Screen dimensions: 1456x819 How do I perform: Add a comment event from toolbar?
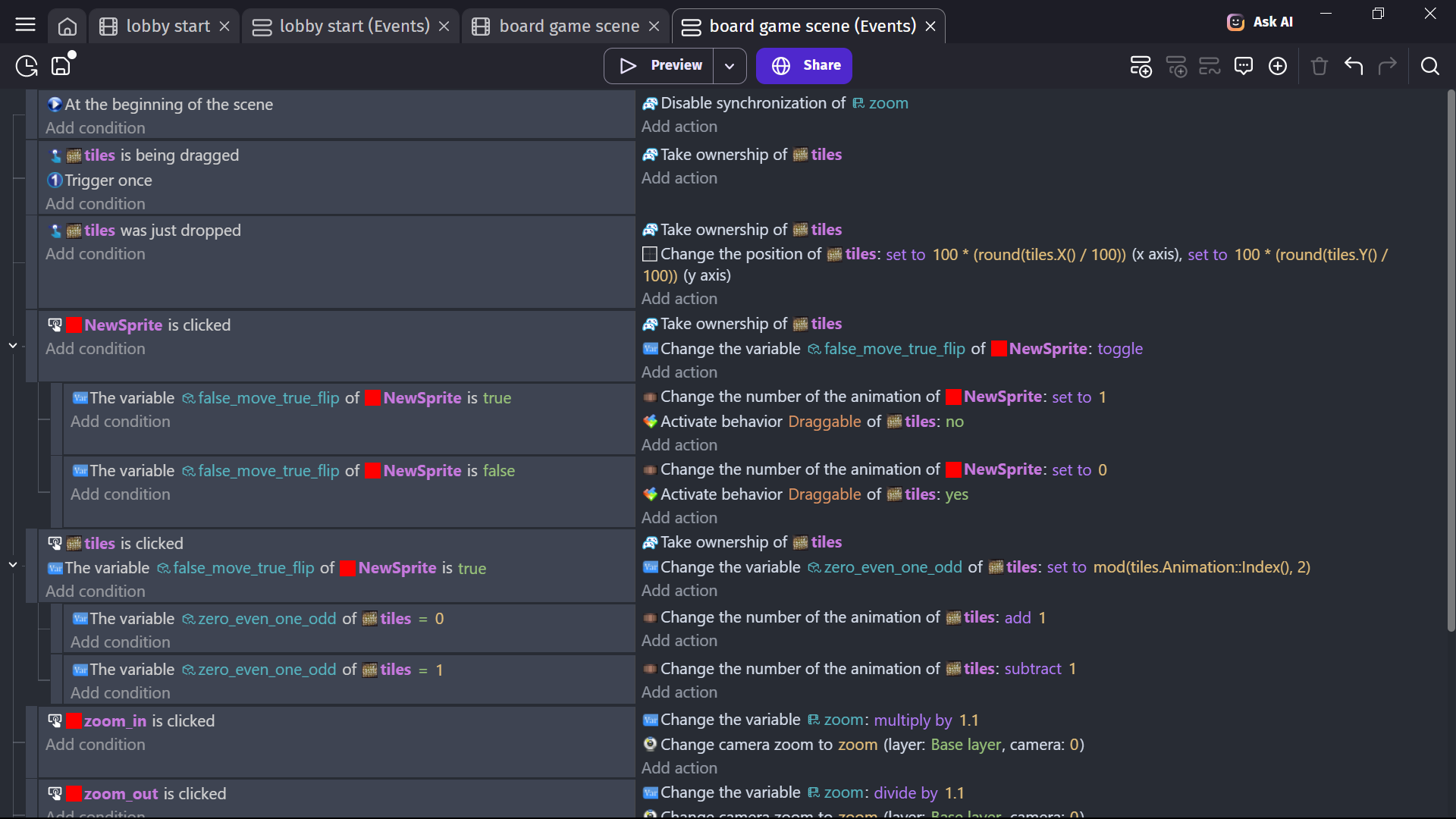click(x=1244, y=67)
